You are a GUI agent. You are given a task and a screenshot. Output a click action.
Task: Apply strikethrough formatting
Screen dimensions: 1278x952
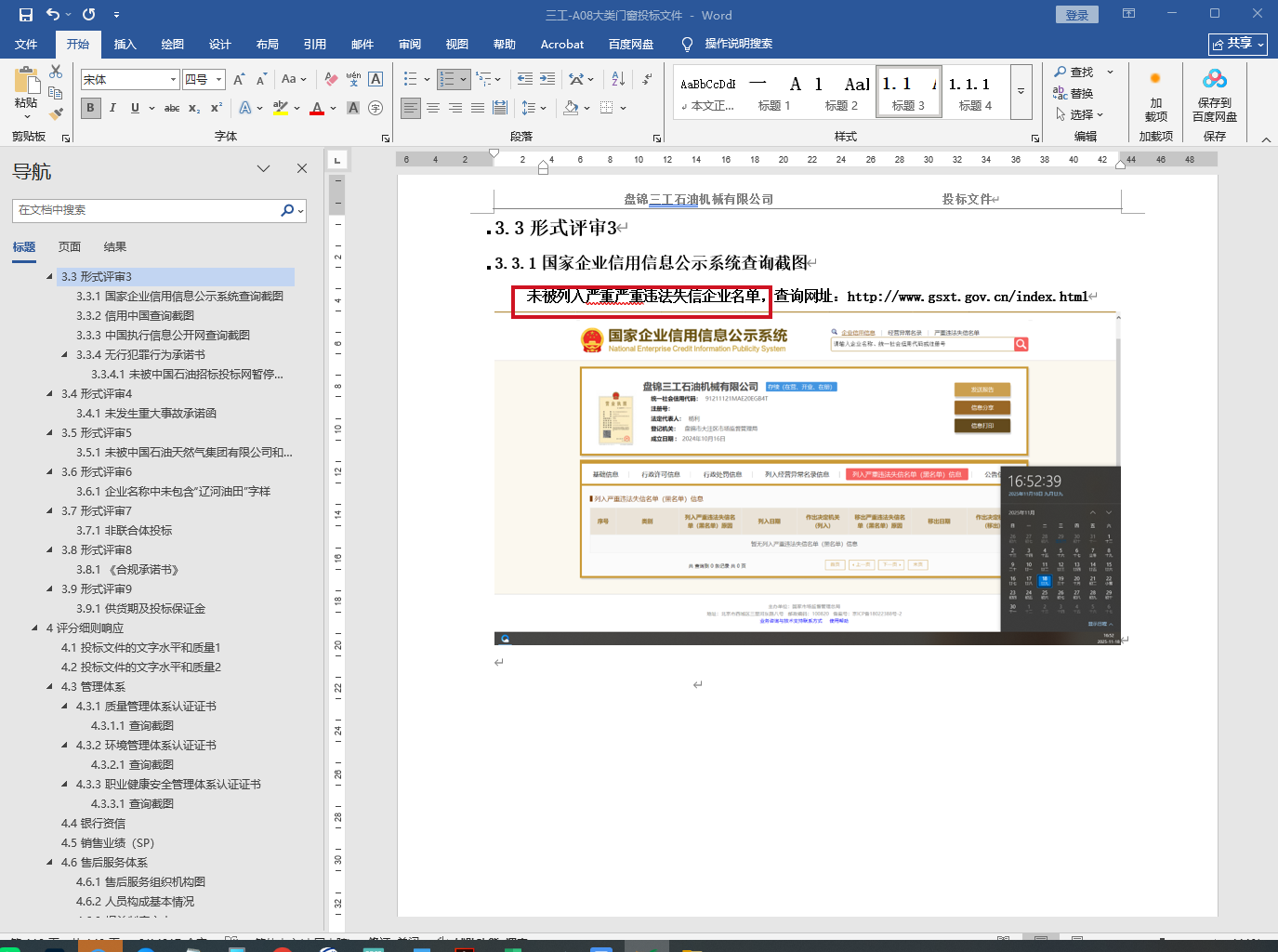coord(172,108)
